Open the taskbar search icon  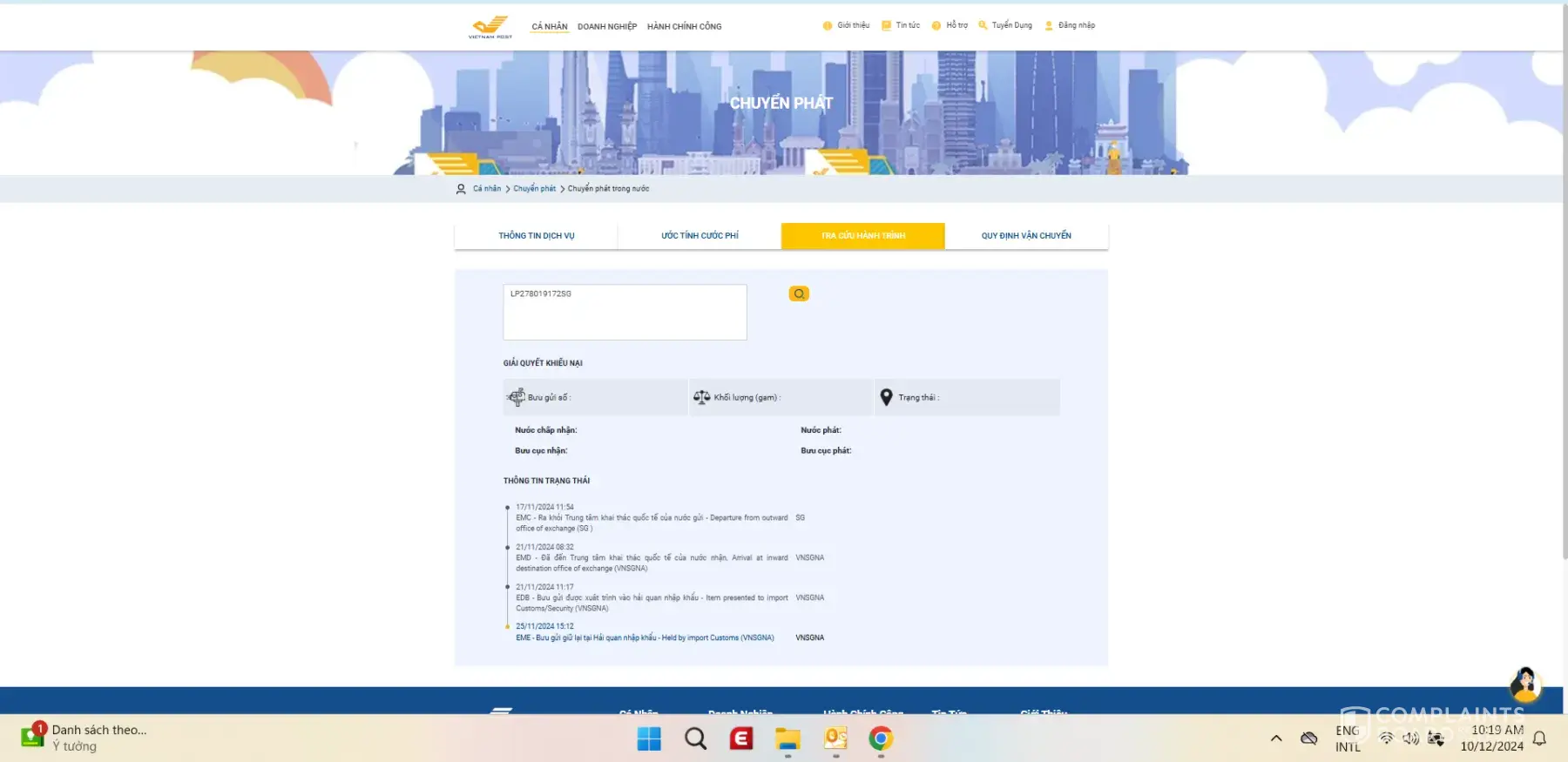click(695, 739)
